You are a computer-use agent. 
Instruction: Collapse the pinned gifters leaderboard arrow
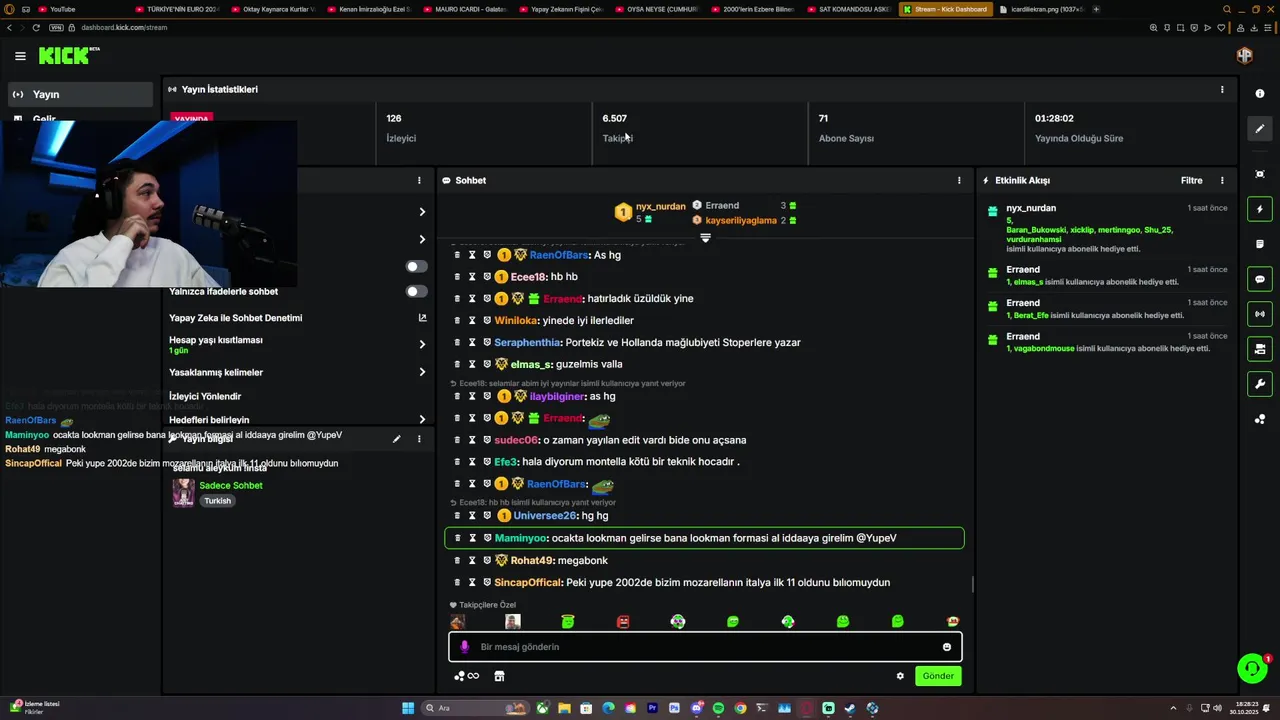[x=705, y=238]
